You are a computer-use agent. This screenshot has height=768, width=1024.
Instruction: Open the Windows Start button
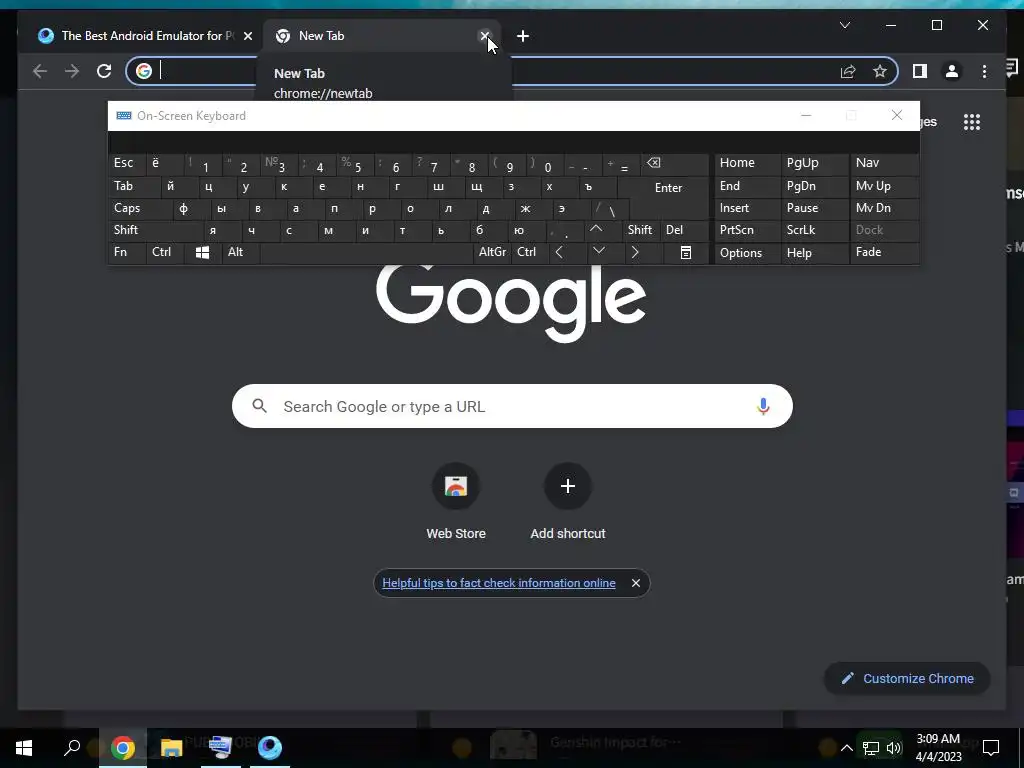[x=24, y=747]
